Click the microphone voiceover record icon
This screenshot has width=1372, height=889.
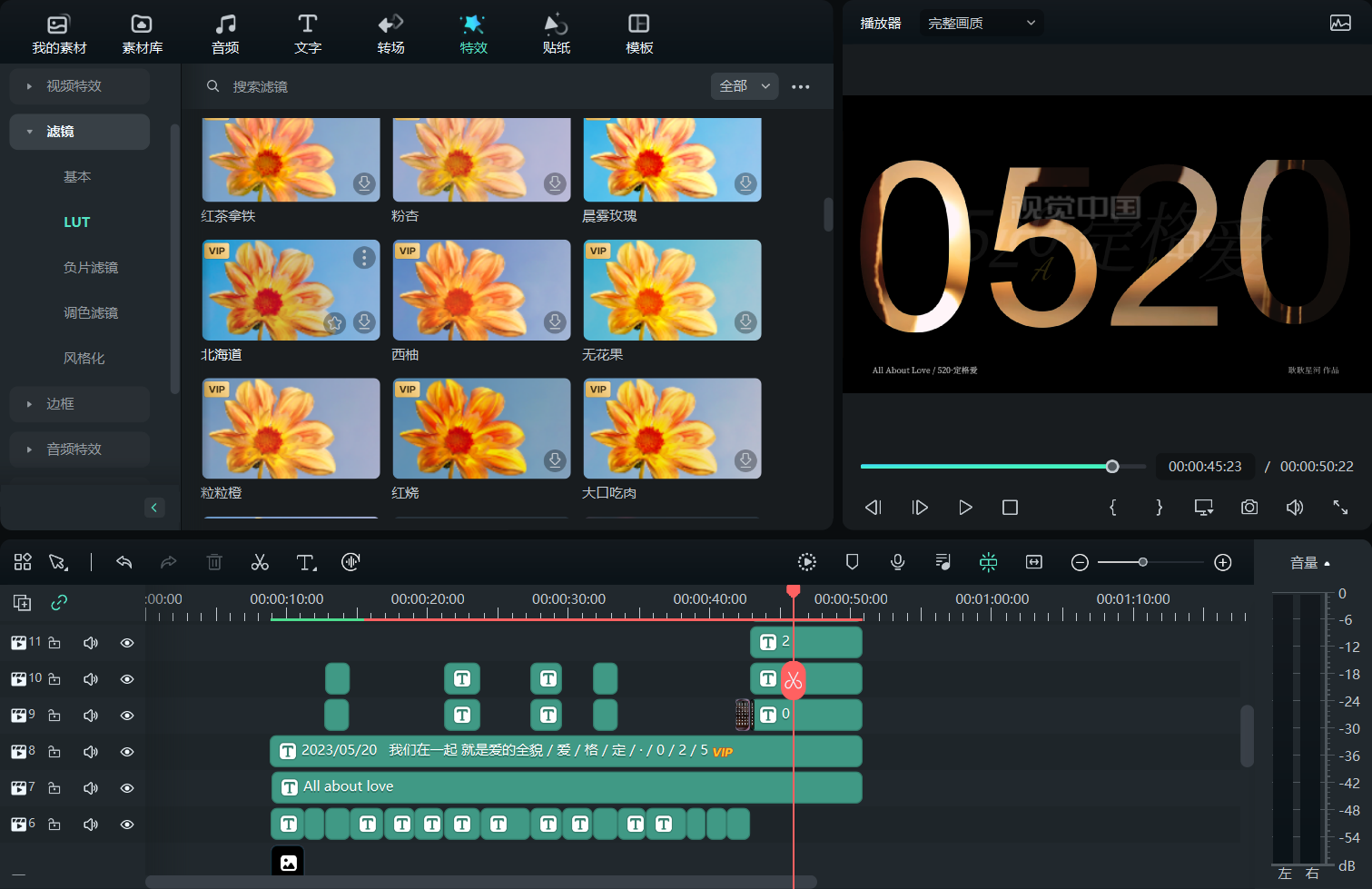pyautogui.click(x=897, y=563)
